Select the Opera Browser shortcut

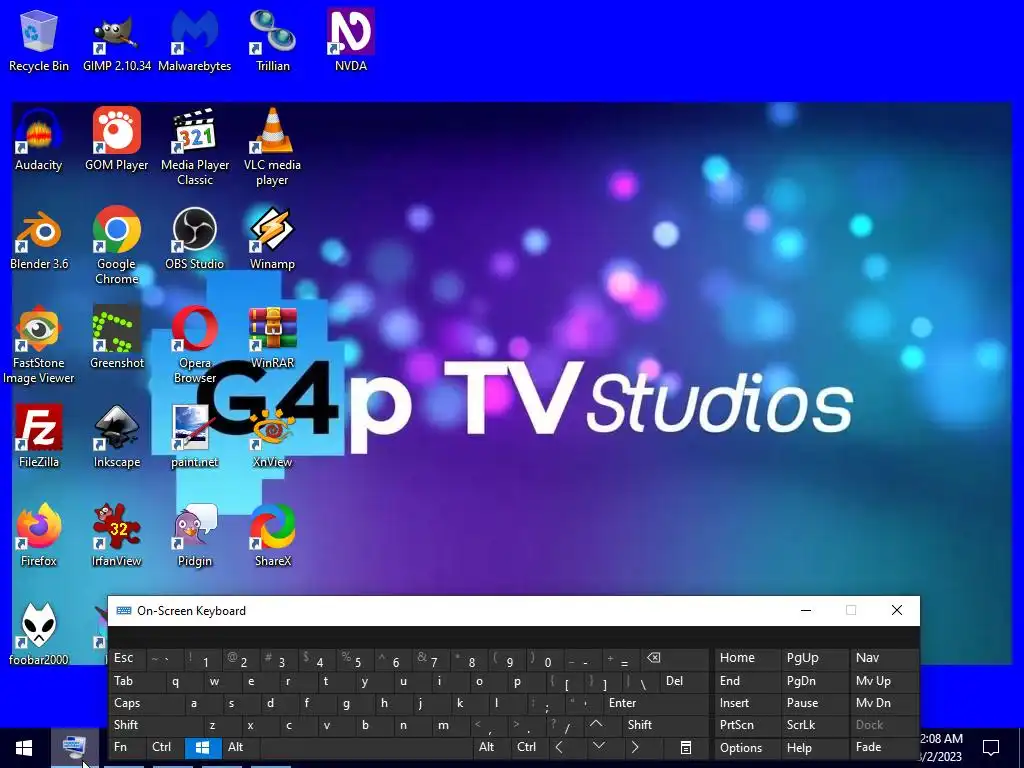point(195,345)
